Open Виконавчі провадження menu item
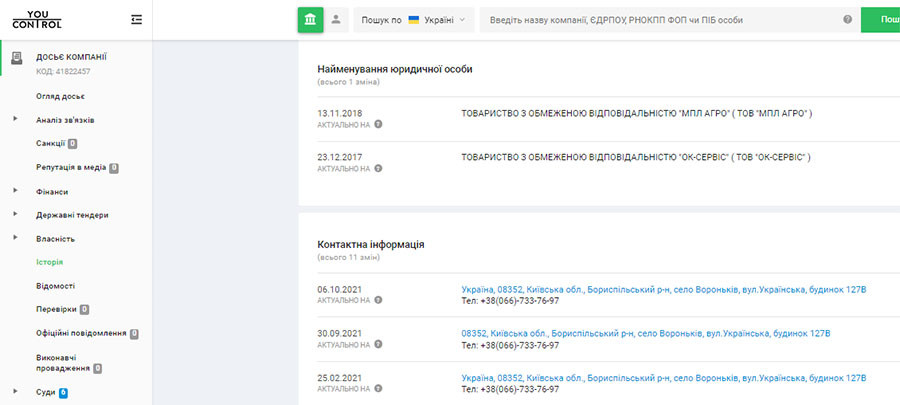Image resolution: width=900 pixels, height=405 pixels. click(x=63, y=363)
